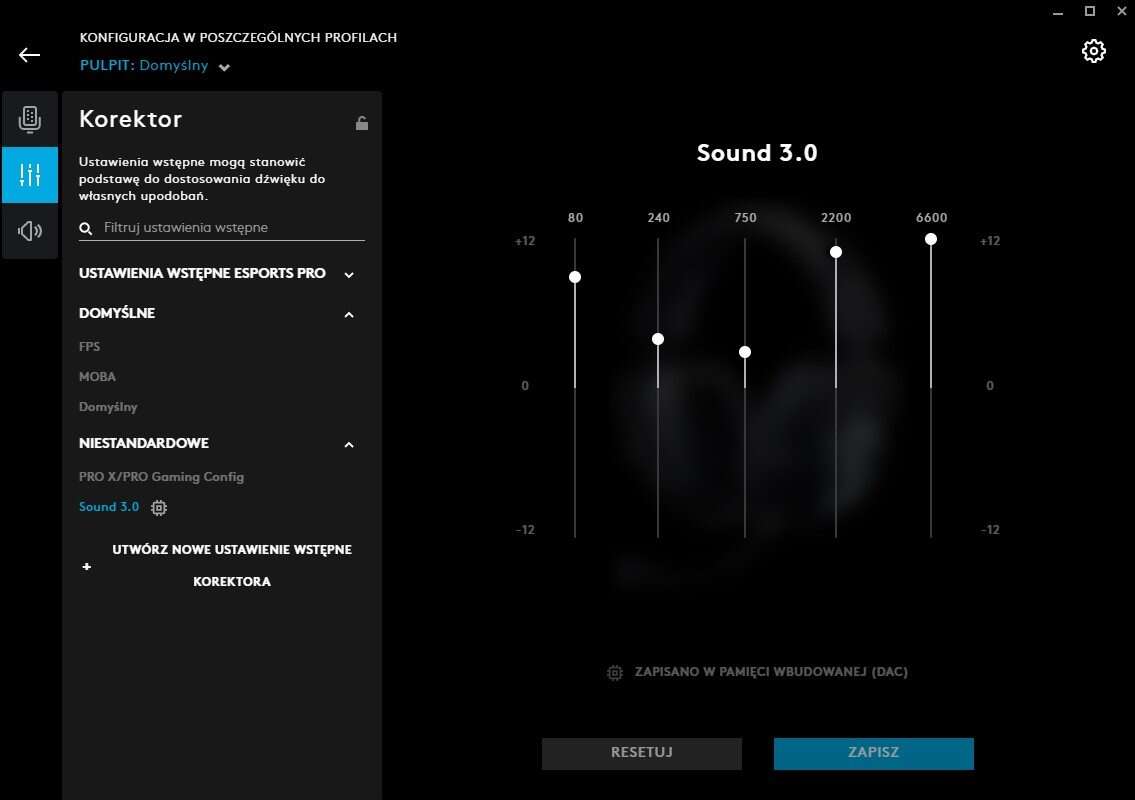Open the settings gear in the top right
Screen dimensions: 1135x800
[x=1094, y=52]
